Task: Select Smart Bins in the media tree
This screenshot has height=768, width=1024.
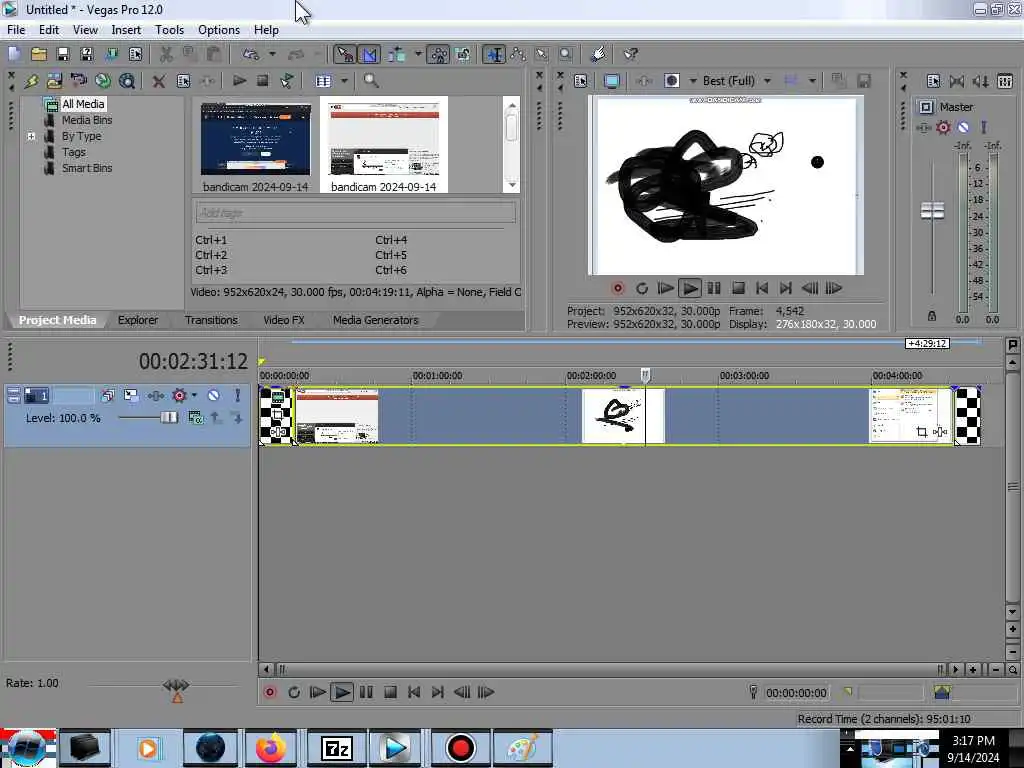Action: point(87,168)
